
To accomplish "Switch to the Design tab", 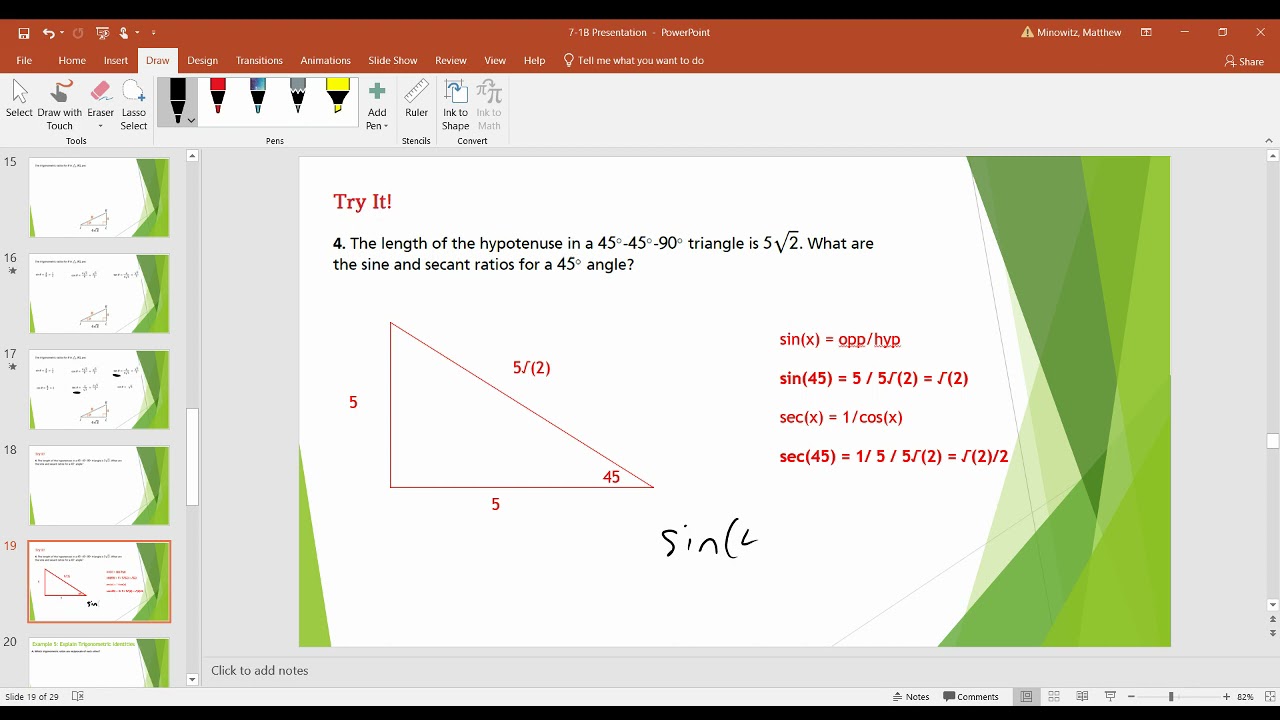I will click(202, 60).
